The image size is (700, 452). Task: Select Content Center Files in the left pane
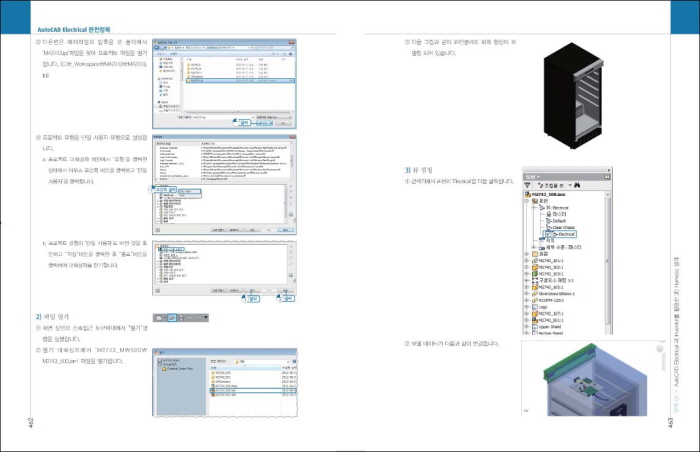(180, 370)
